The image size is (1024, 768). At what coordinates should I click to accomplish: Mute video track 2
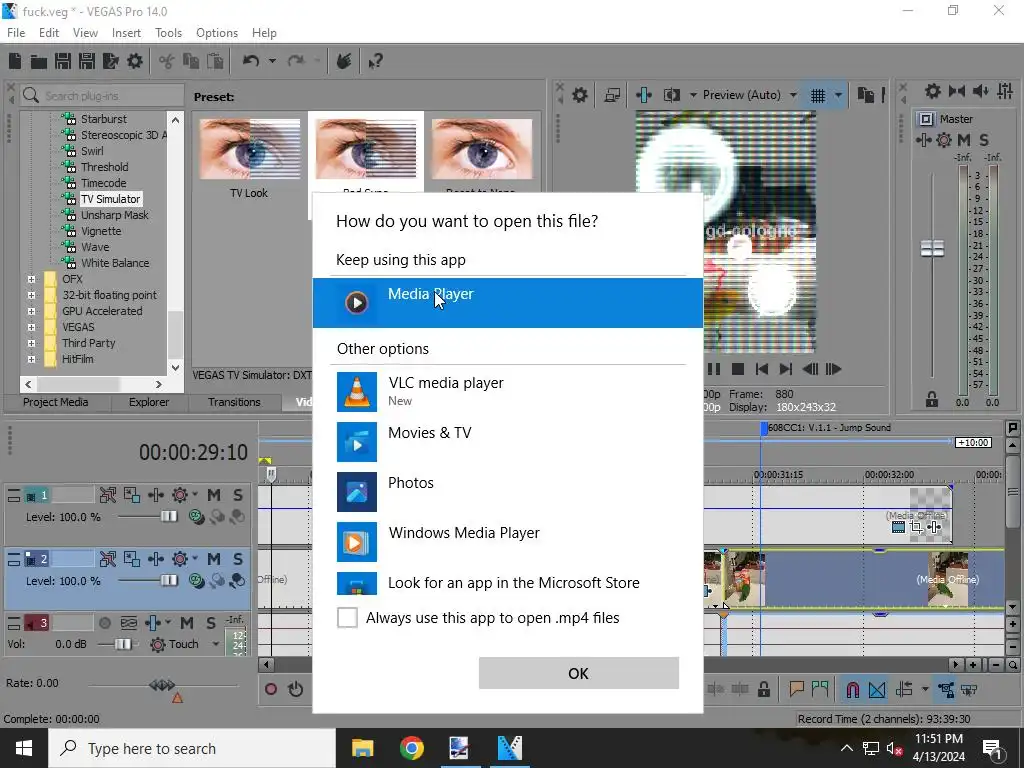(214, 559)
